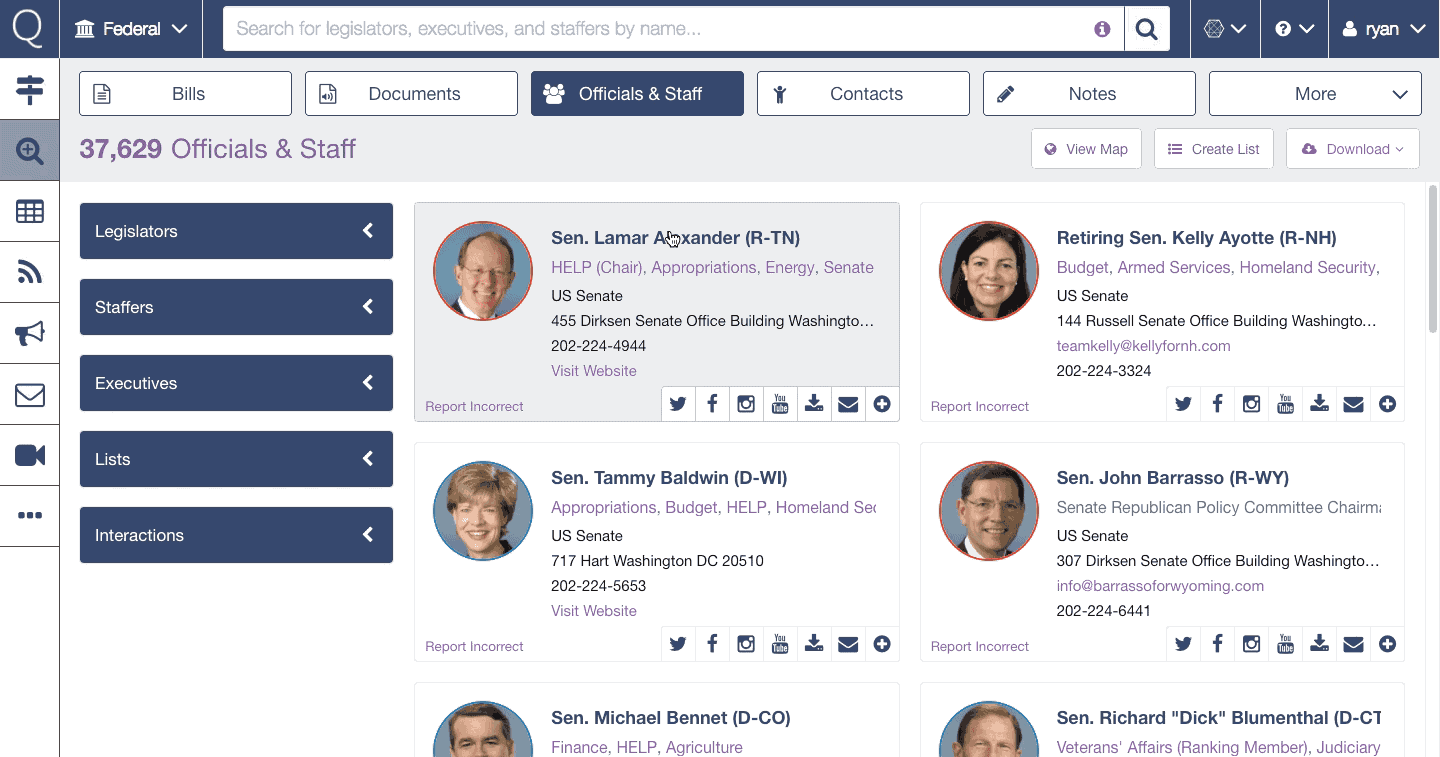
Task: Open the video camera sidebar icon
Action: pyautogui.click(x=30, y=456)
